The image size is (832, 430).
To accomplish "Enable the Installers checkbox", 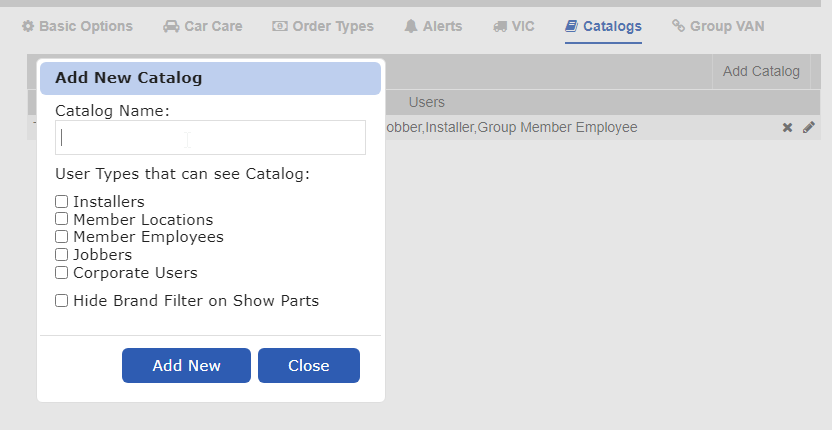I will point(62,202).
